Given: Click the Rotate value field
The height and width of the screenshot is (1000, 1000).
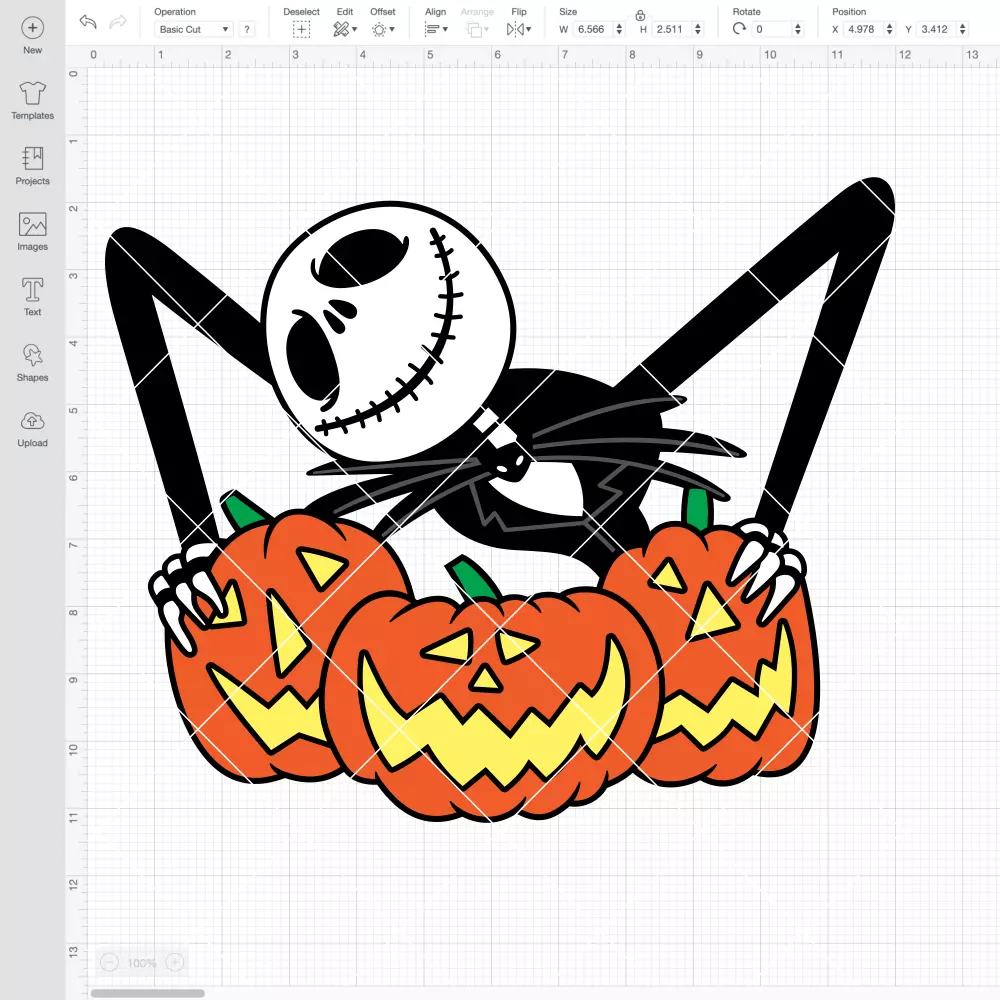Looking at the screenshot, I should 772,29.
